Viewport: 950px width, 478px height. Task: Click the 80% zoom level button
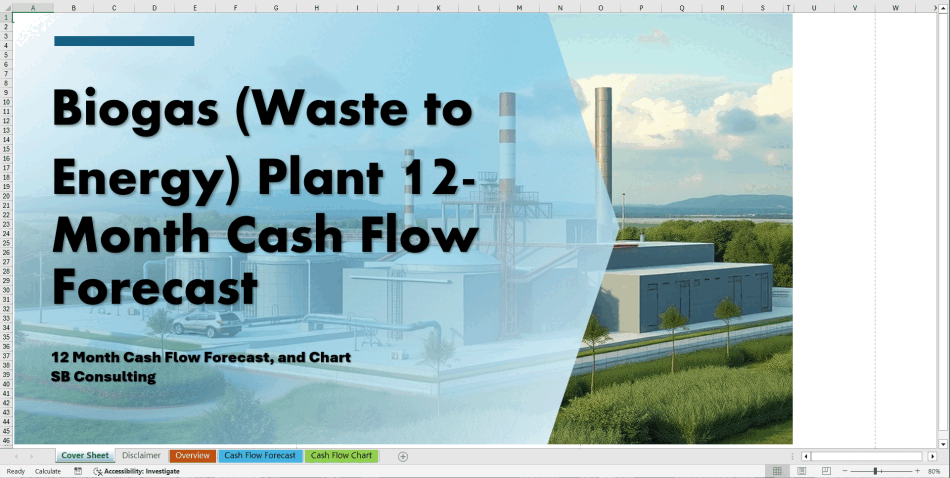(934, 471)
